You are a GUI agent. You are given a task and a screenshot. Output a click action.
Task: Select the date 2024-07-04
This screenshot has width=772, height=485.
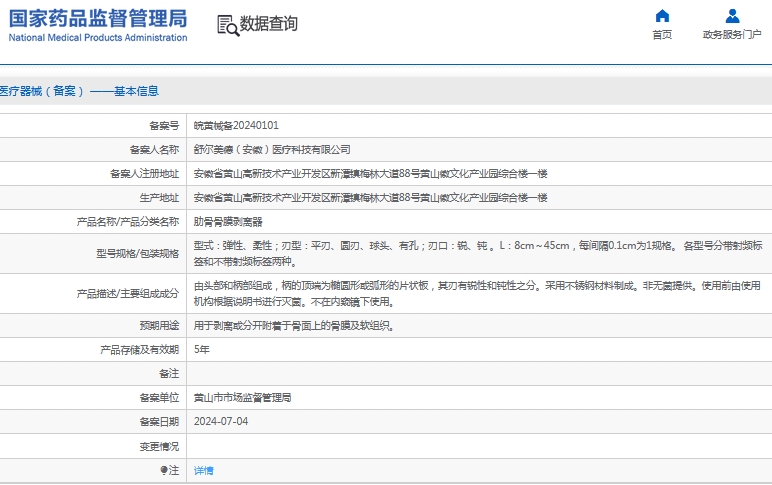tap(221, 421)
